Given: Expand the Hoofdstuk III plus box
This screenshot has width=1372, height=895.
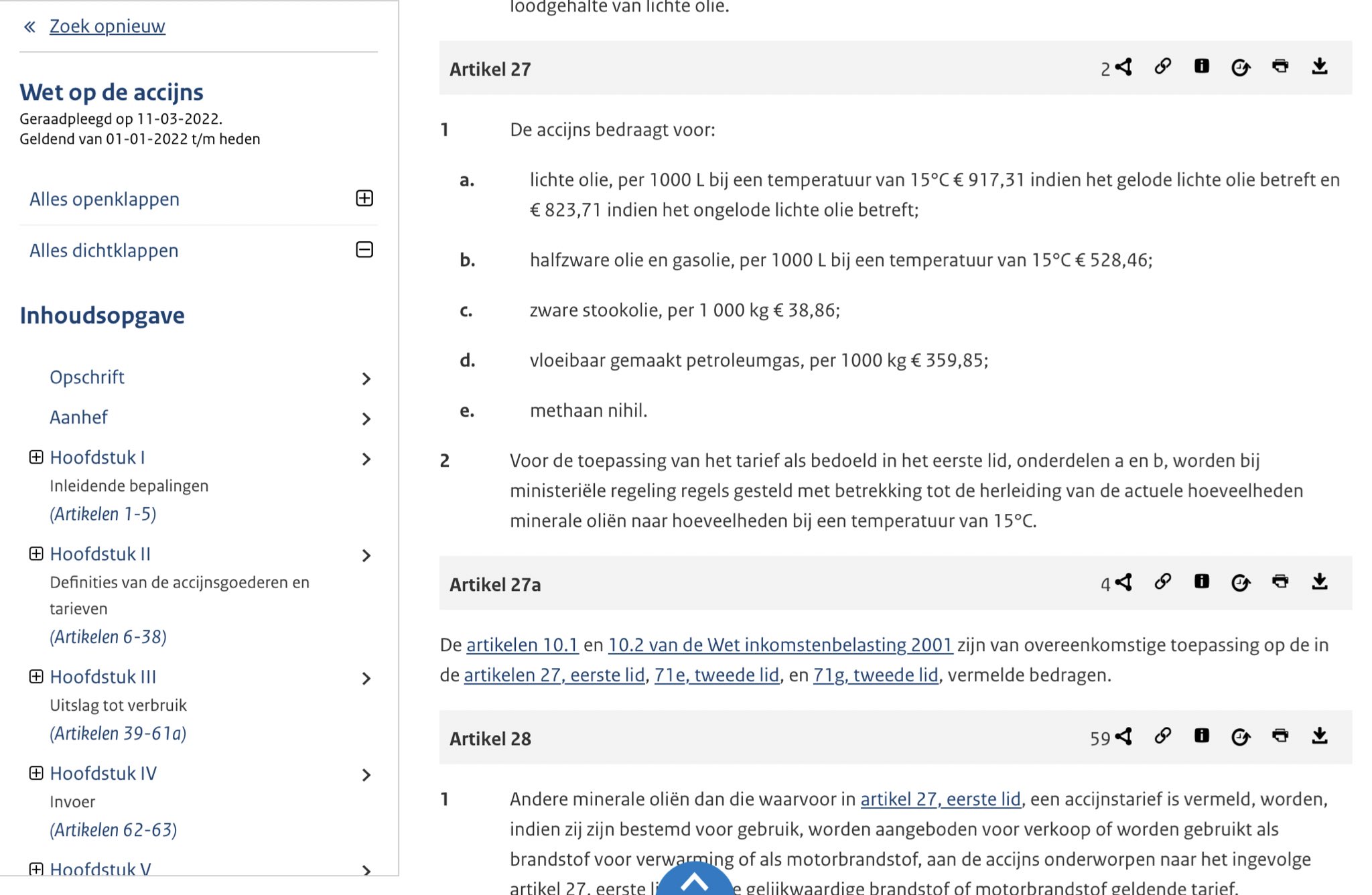Looking at the screenshot, I should [36, 677].
